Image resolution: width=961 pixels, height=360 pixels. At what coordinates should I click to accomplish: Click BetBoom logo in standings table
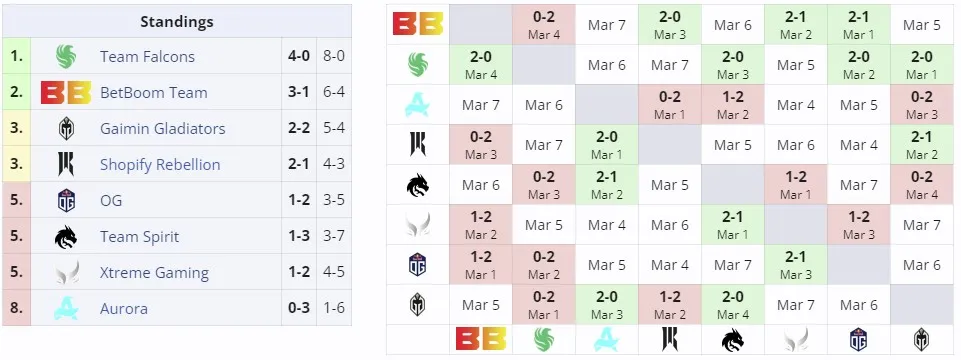pos(66,93)
